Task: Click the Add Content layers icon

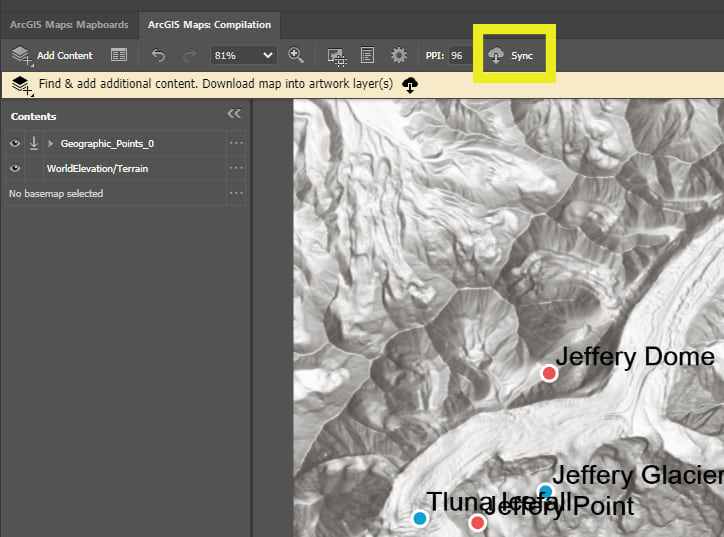Action: 21,55
